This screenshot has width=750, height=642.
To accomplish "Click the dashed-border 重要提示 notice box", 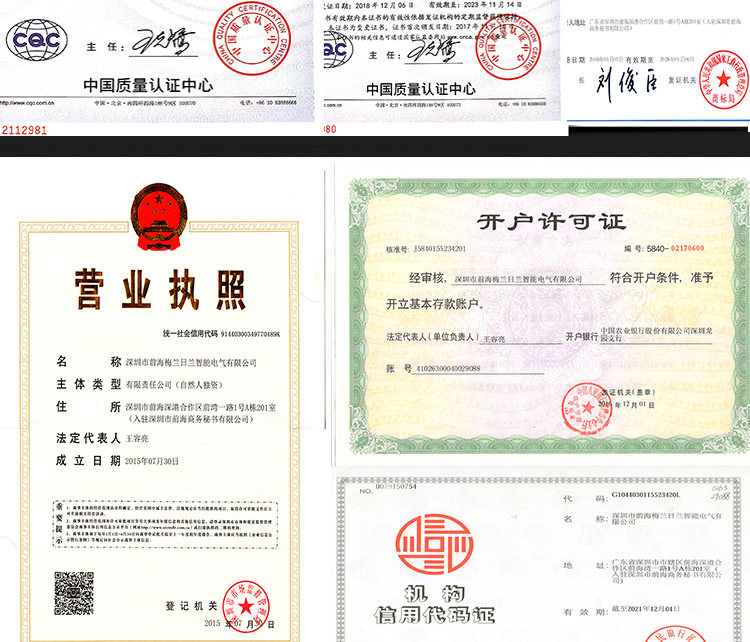I will (165, 523).
